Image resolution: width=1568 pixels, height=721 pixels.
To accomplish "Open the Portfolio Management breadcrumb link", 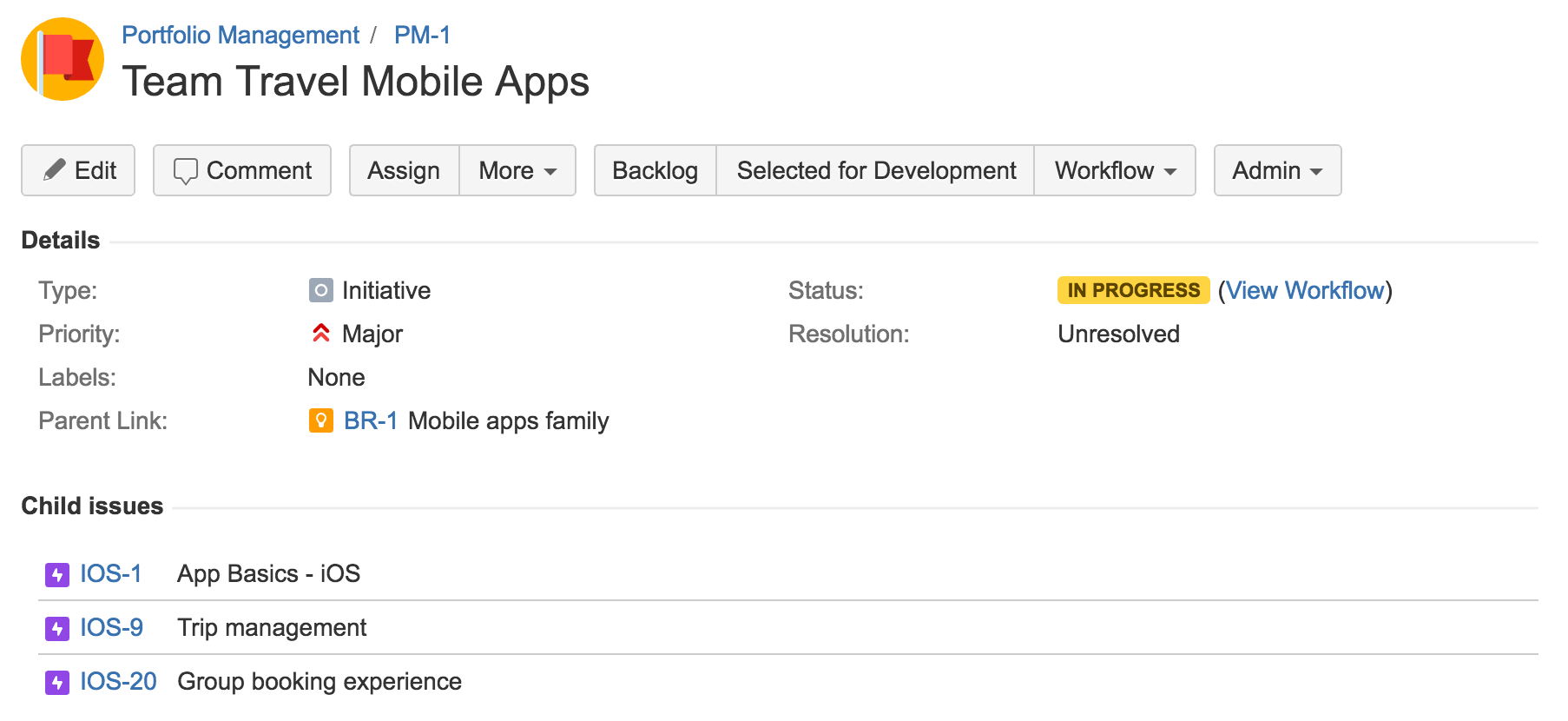I will (240, 35).
